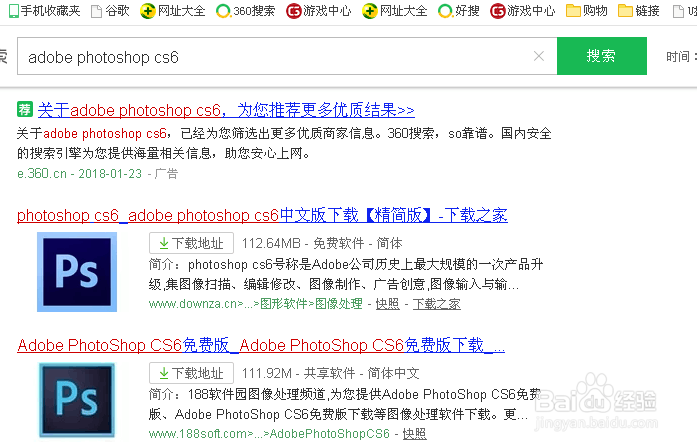Click the green 荐 badge icon
Screen dimensions: 697x447
tap(24, 109)
